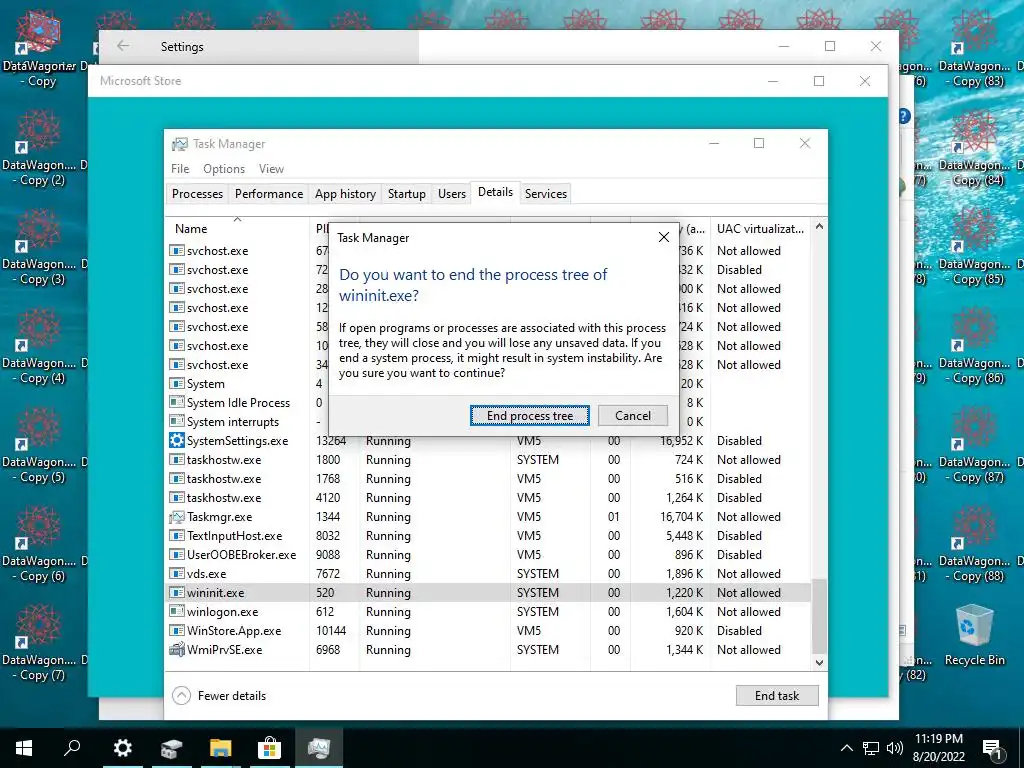The height and width of the screenshot is (768, 1024).
Task: Confirm End process tree in the dialog
Action: 530,415
